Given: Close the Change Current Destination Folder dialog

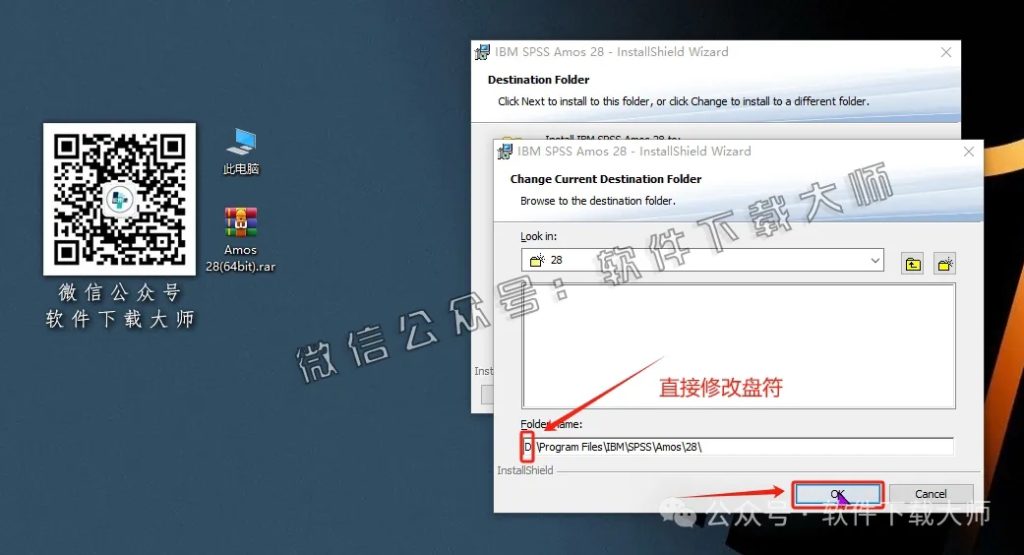Looking at the screenshot, I should (968, 151).
